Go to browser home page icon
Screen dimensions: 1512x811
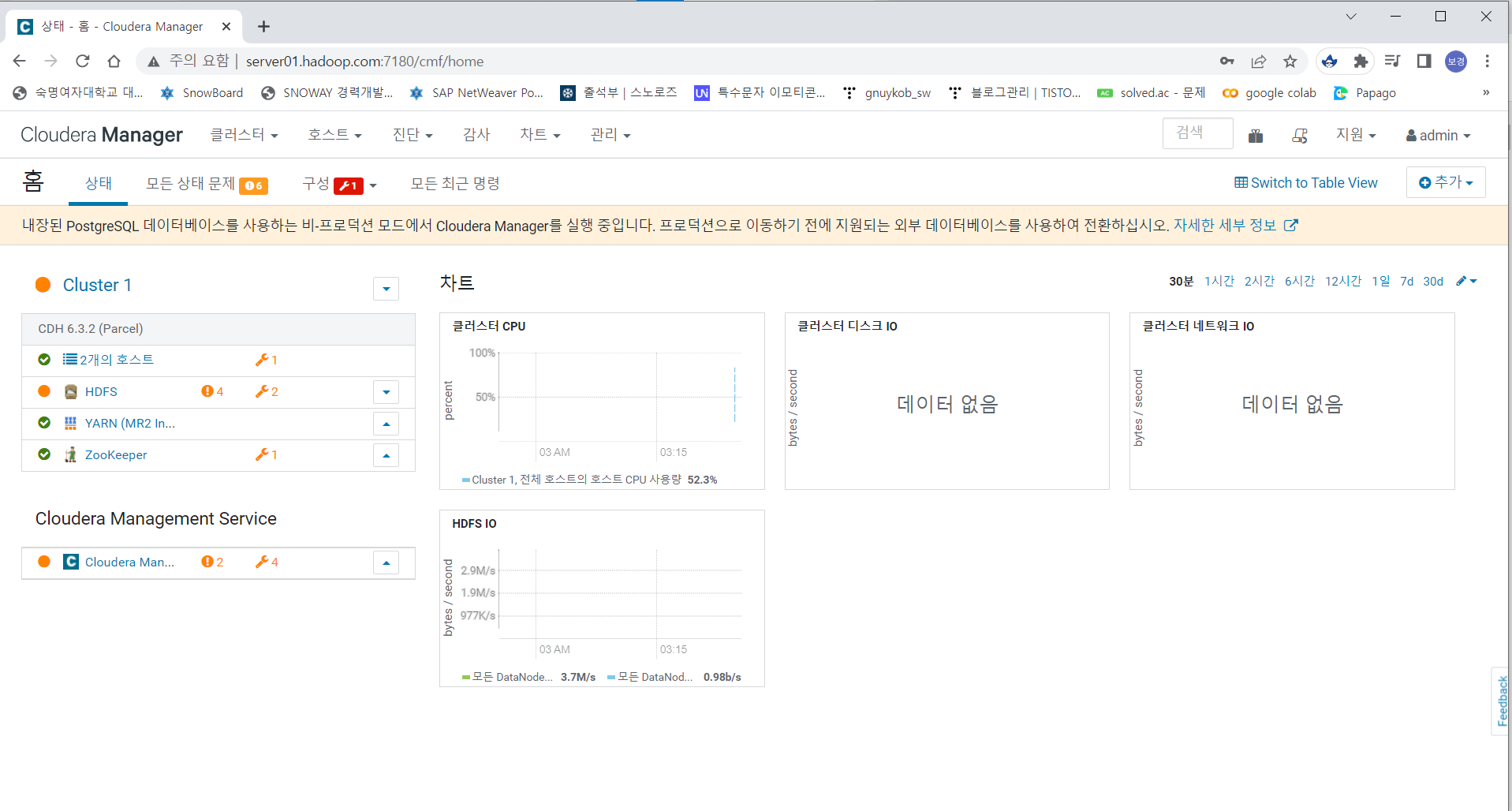(x=114, y=61)
